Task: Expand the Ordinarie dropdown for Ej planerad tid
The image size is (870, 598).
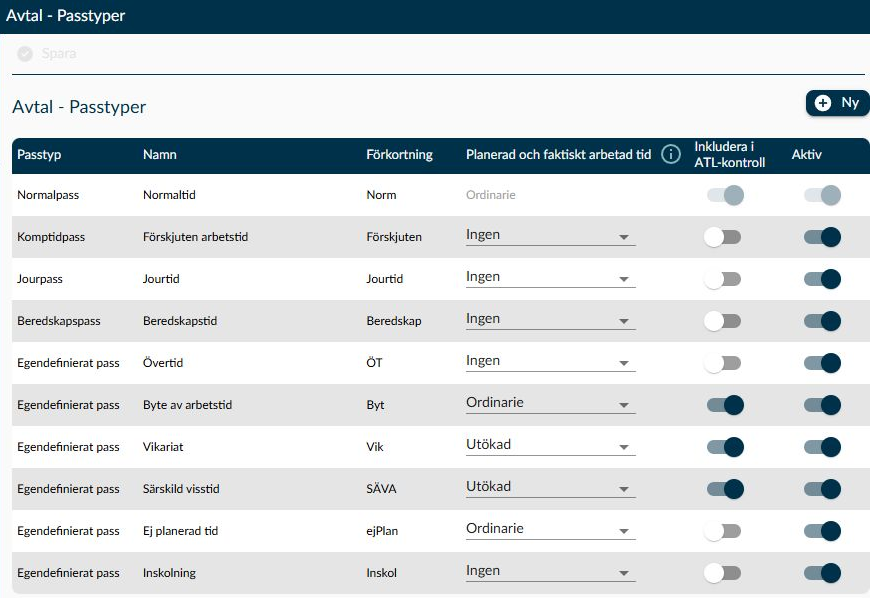Action: click(x=550, y=530)
